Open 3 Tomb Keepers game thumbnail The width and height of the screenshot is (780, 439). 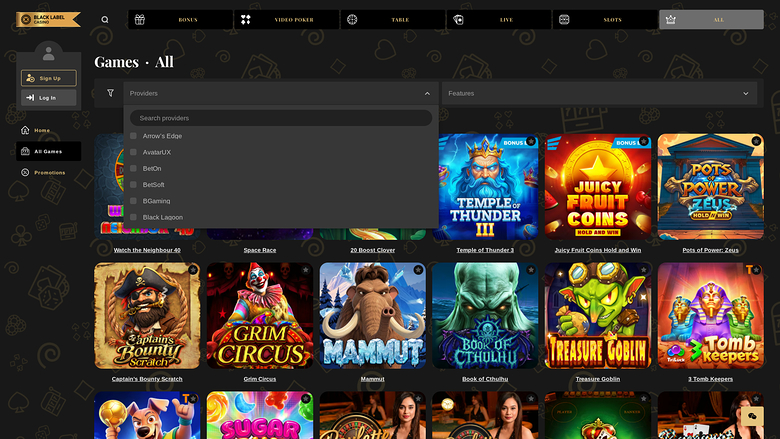(710, 316)
